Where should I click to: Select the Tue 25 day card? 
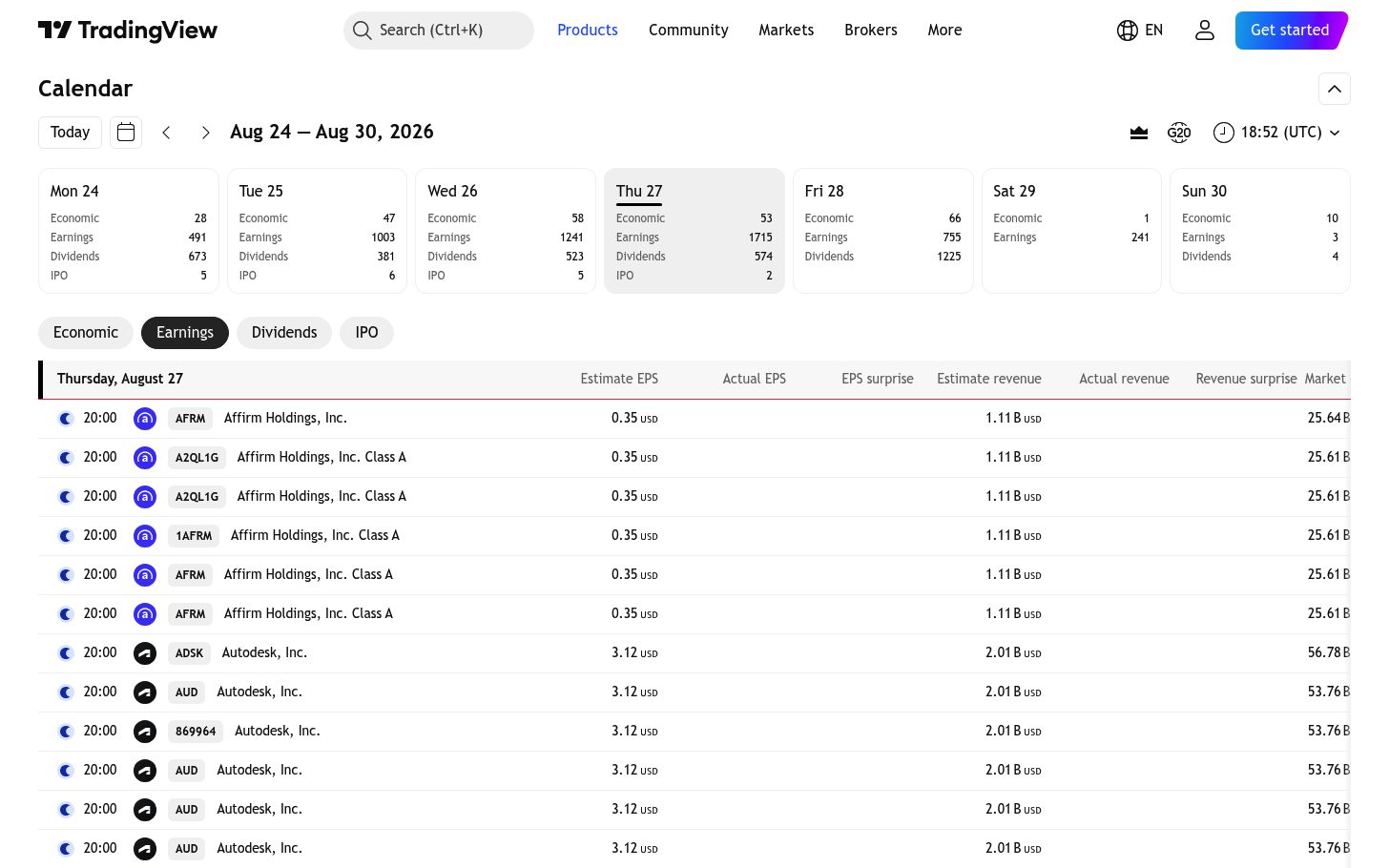[318, 231]
